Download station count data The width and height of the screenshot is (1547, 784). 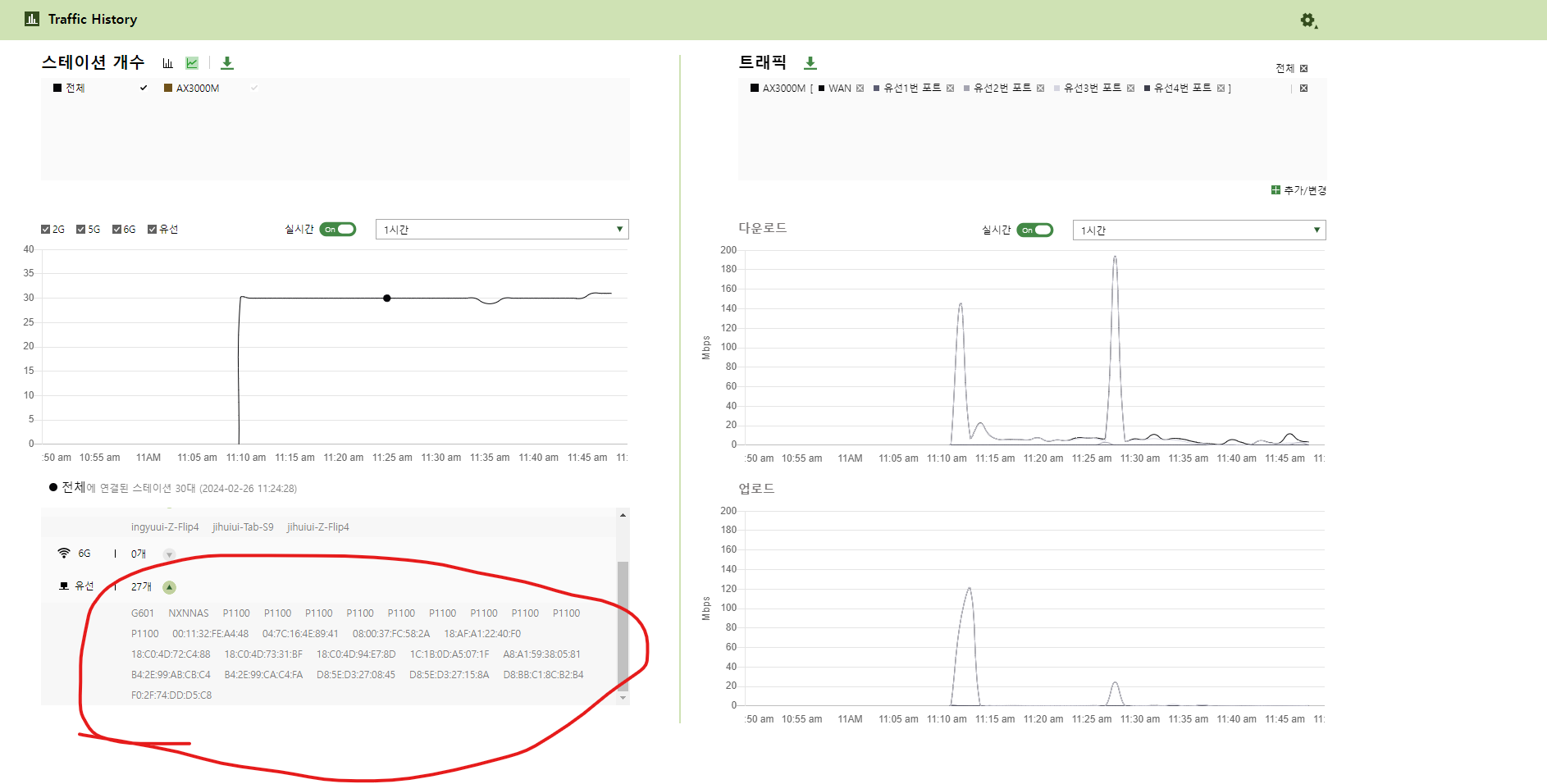pos(227,63)
